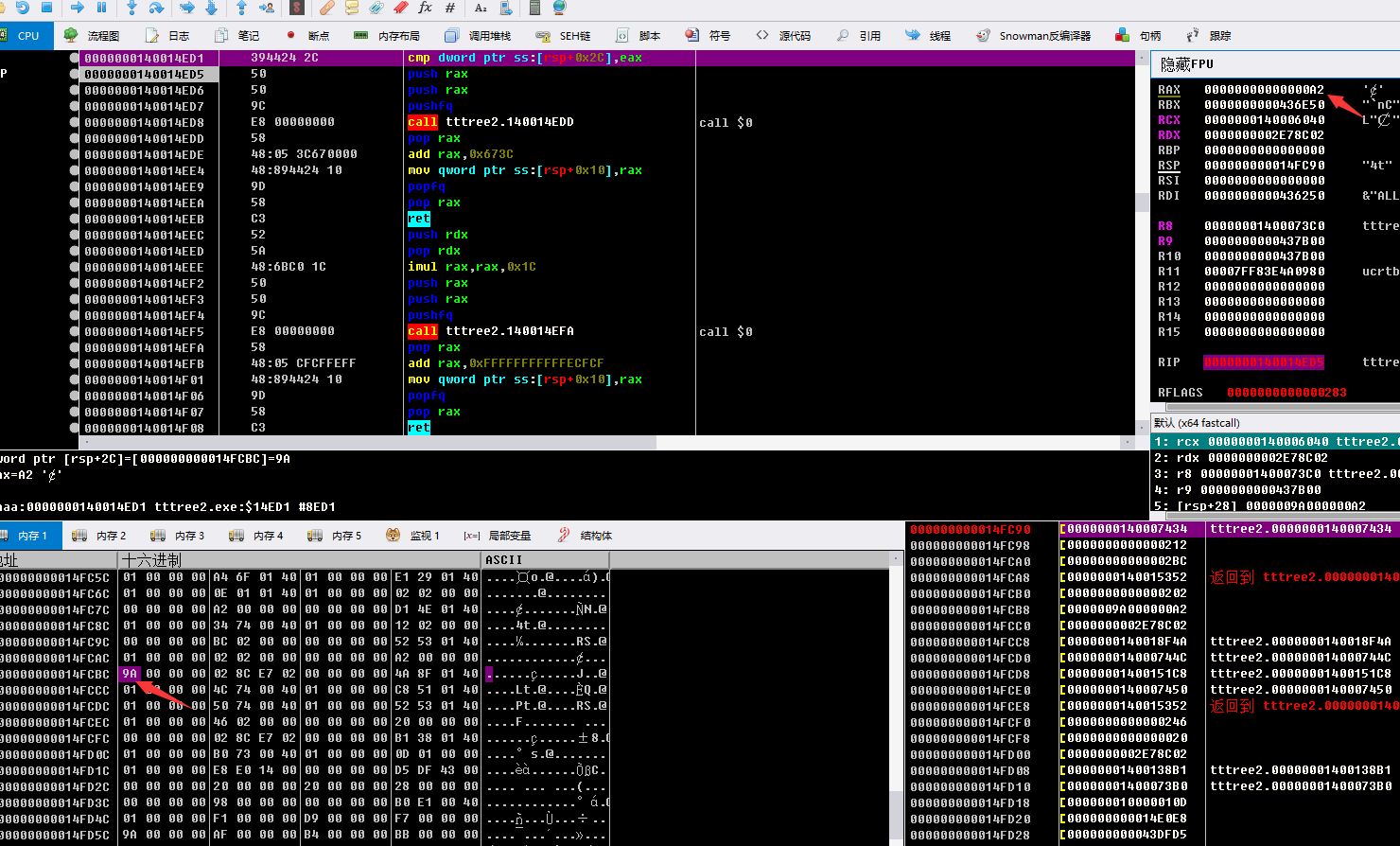The height and width of the screenshot is (846, 1400).
Task: Switch to dump tab 内存 4
Action: (x=257, y=536)
